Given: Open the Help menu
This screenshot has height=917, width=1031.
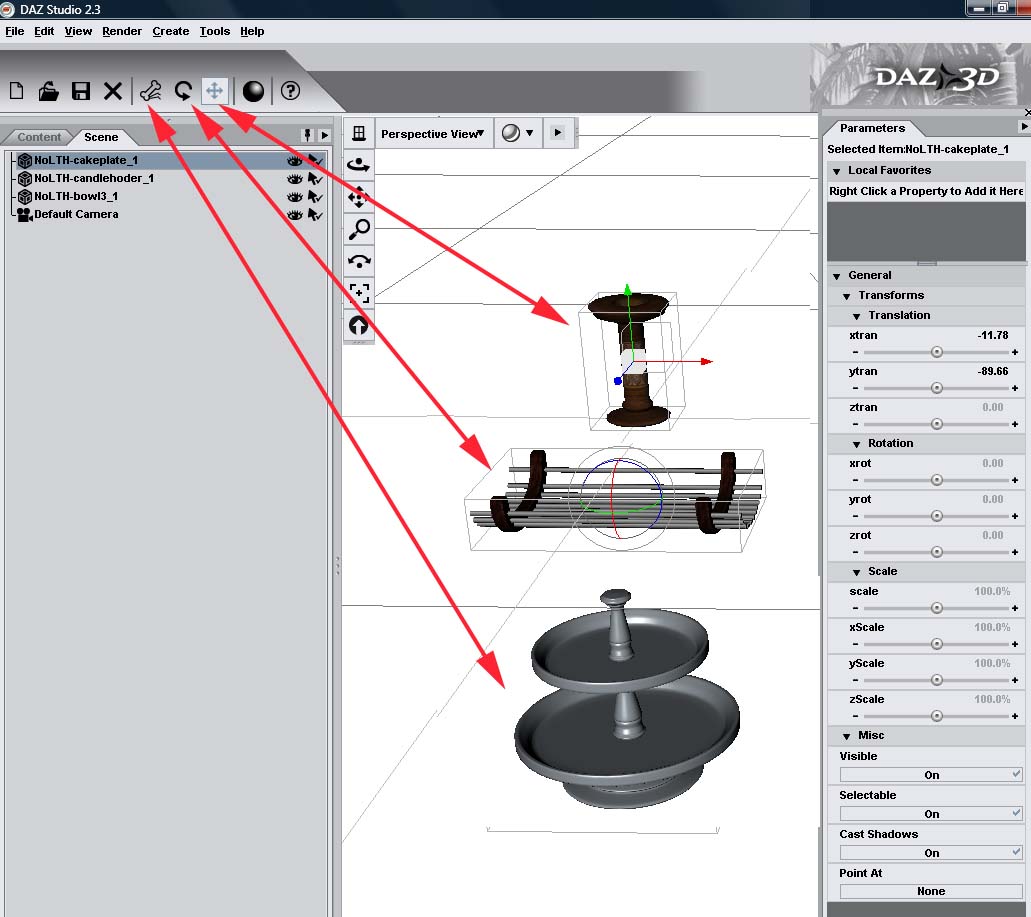Looking at the screenshot, I should click(252, 32).
